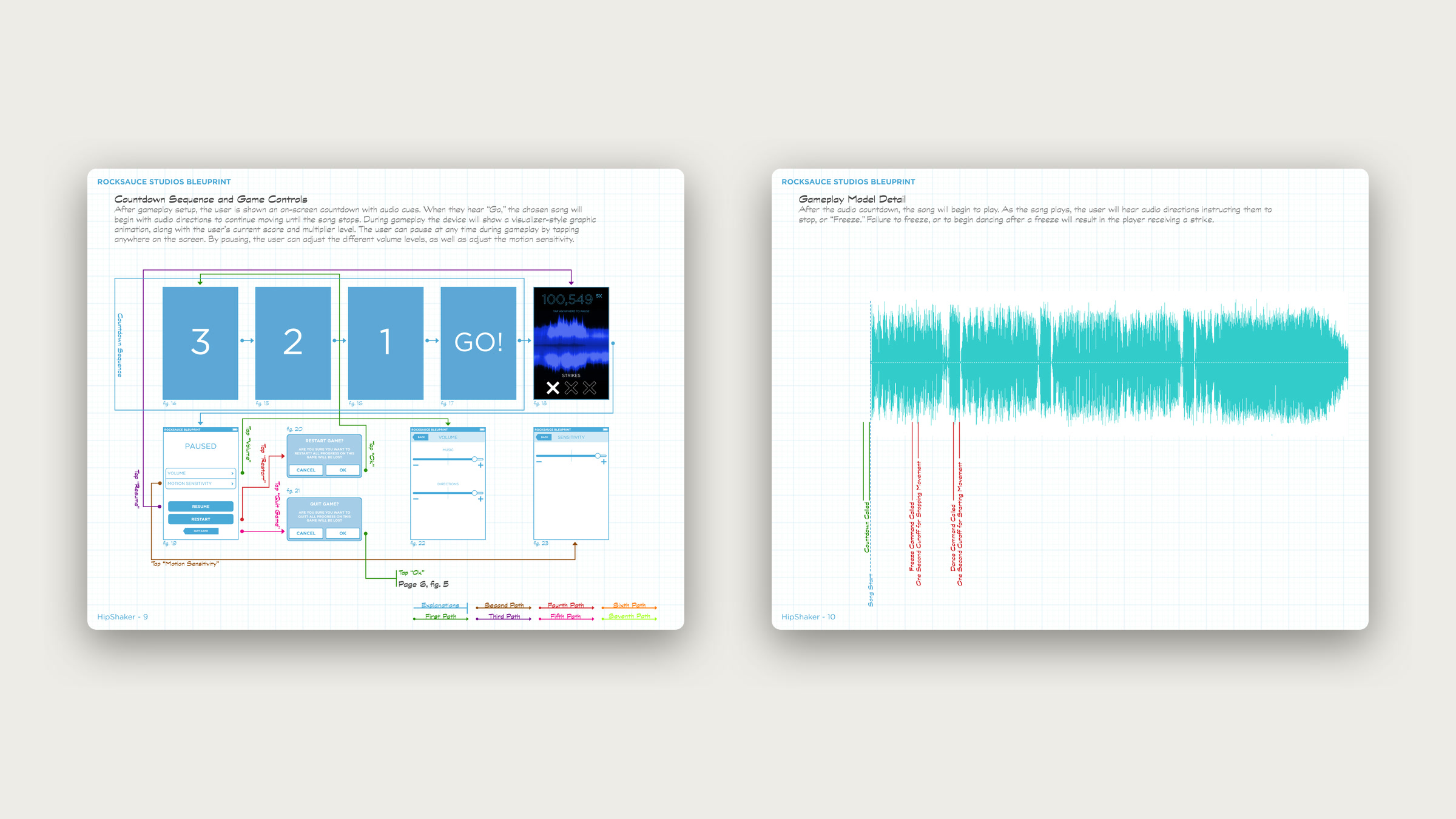Click the 'Sixth Path' legend entry
This screenshot has height=819, width=1456.
(629, 605)
